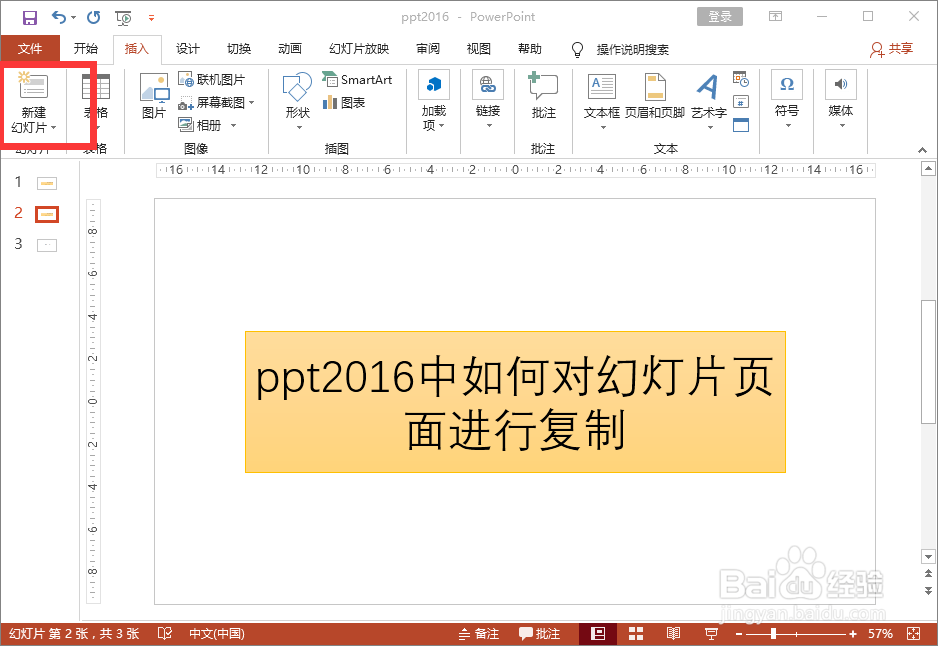Click the zoom out minus button
The width and height of the screenshot is (938, 646).
tap(739, 634)
